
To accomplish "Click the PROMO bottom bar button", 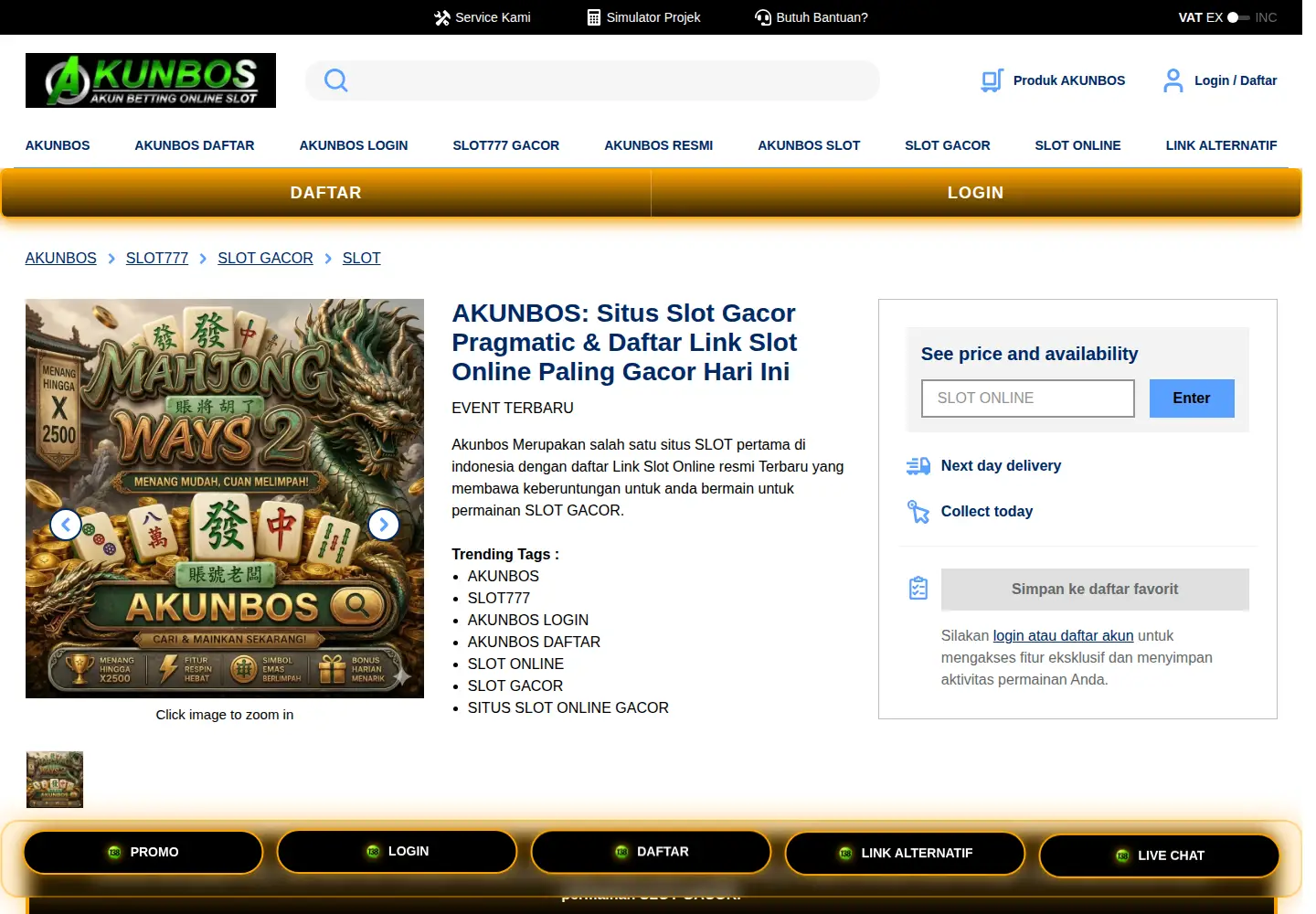I will click(143, 852).
